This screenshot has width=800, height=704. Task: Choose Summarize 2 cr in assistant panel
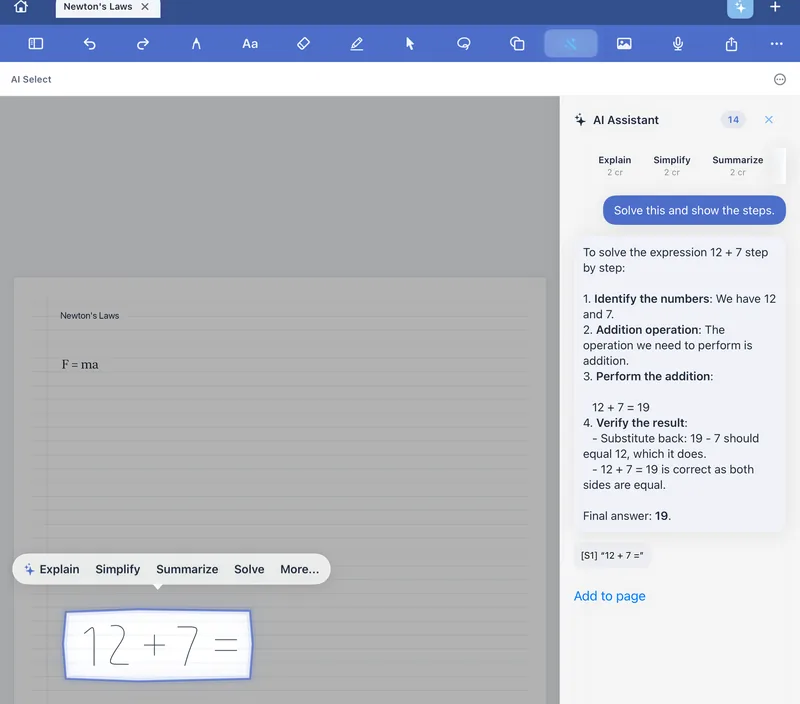coord(737,165)
